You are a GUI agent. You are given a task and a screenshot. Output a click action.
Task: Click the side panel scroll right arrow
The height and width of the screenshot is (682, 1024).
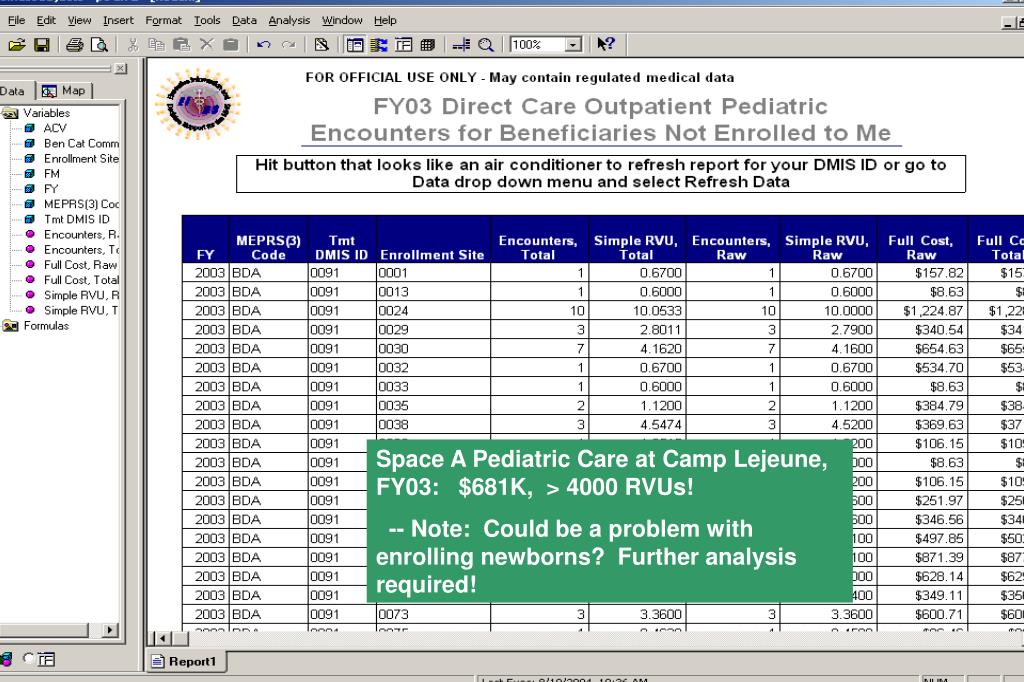(x=109, y=630)
